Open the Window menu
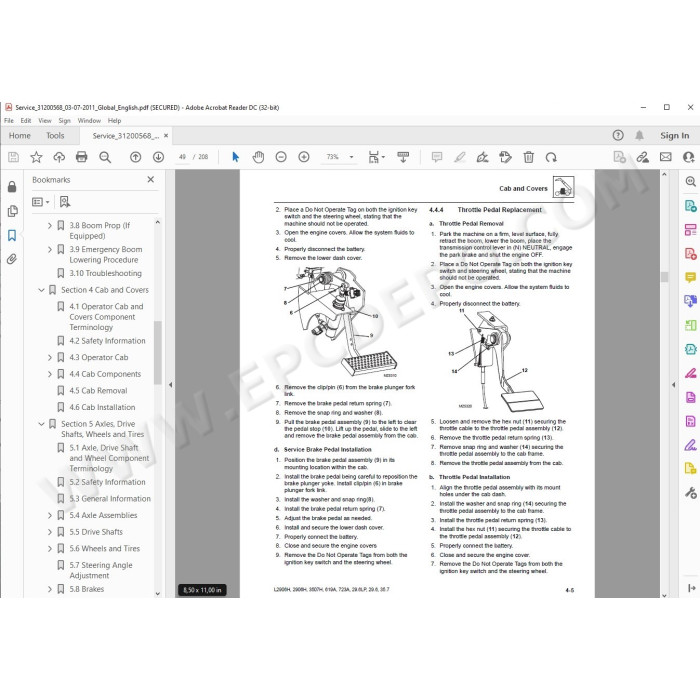This screenshot has height=700, width=700. pos(89,121)
